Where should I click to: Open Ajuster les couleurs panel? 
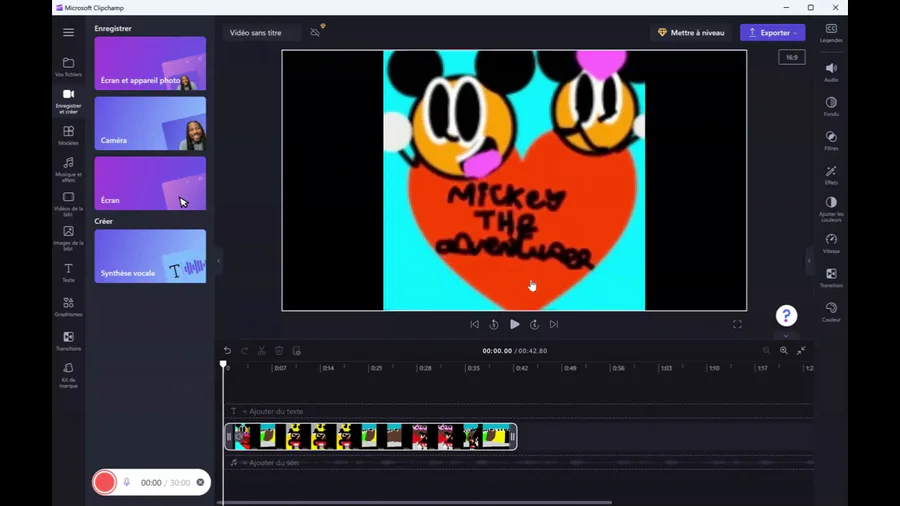click(x=831, y=209)
